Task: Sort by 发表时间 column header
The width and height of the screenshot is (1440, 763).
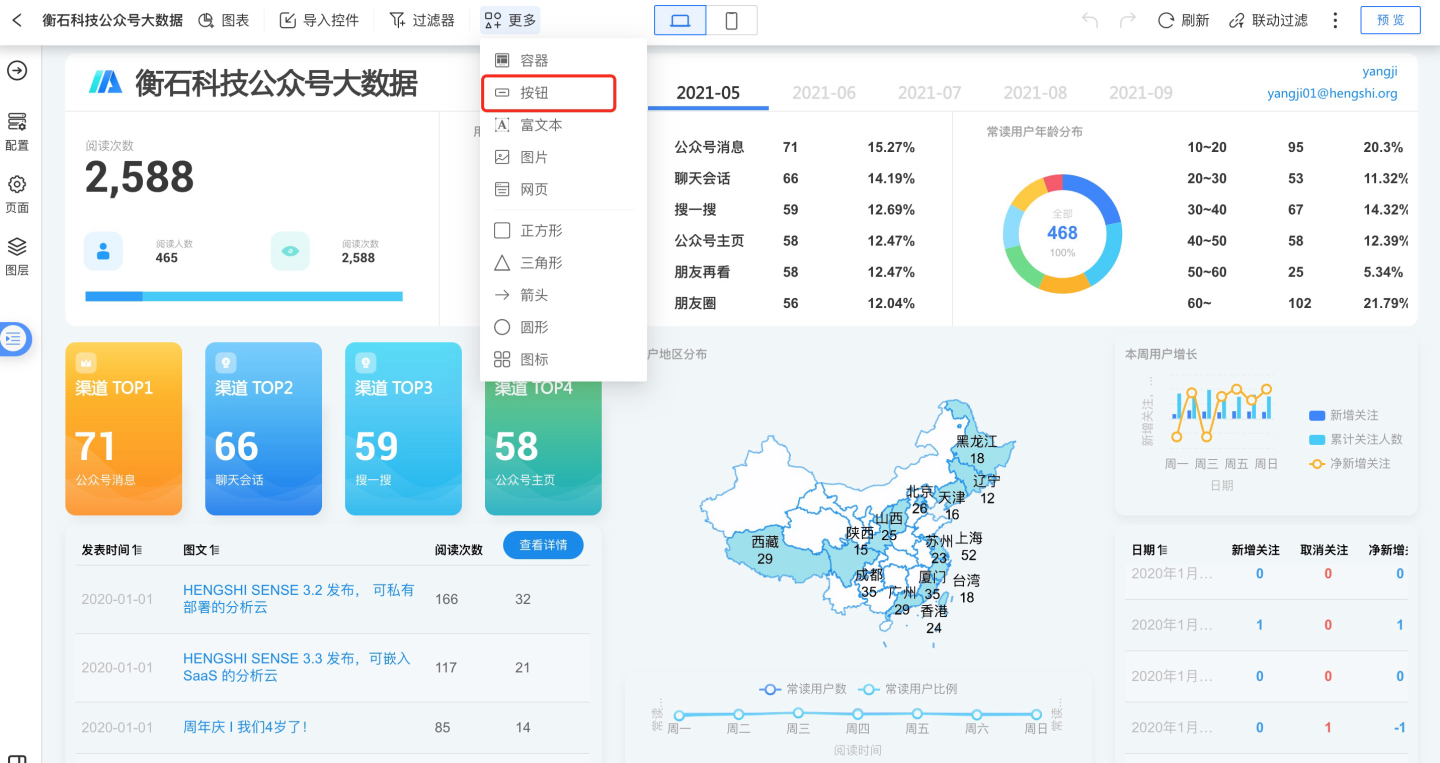Action: (111, 550)
